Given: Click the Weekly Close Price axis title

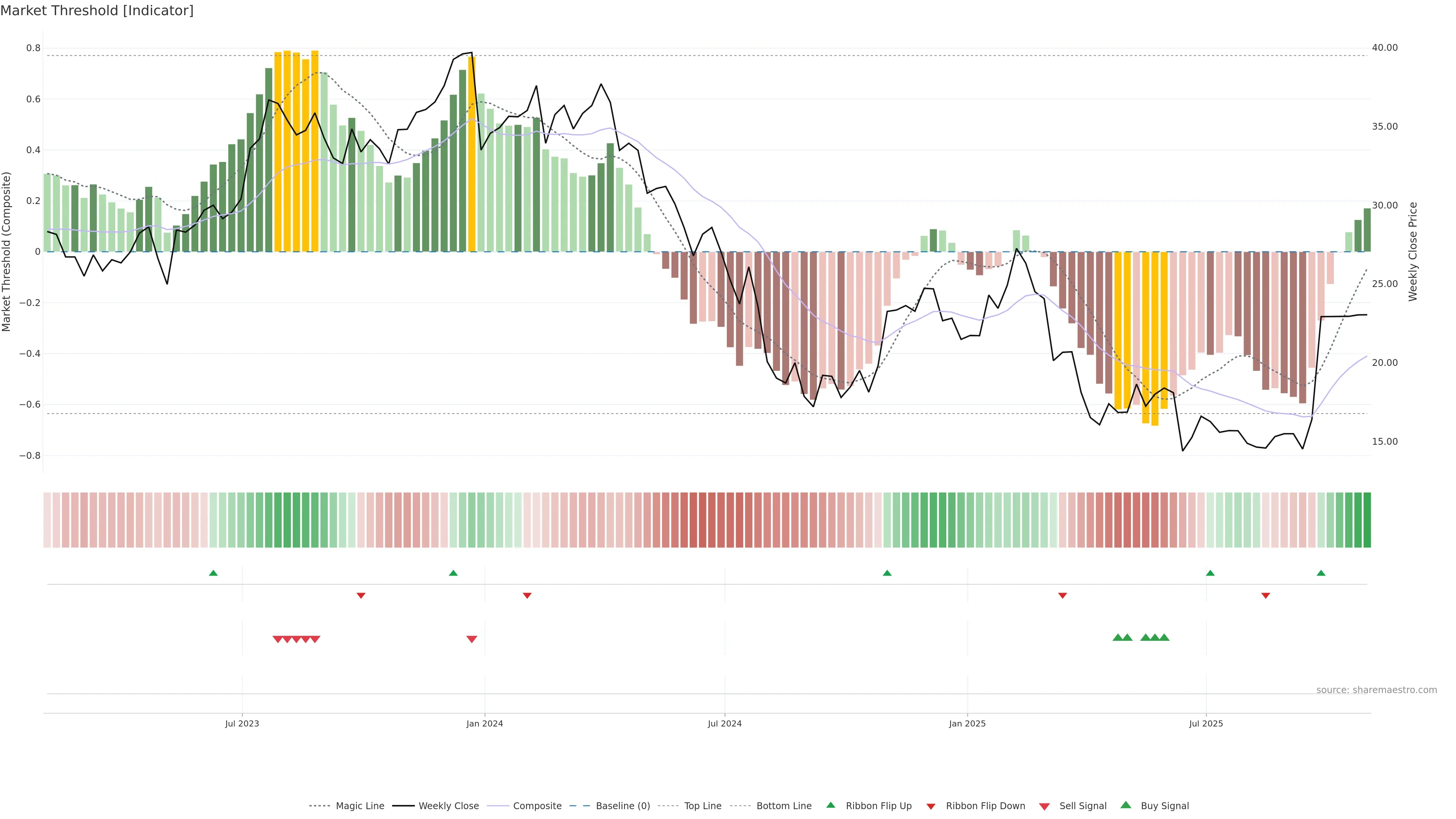Looking at the screenshot, I should pyautogui.click(x=1413, y=251).
